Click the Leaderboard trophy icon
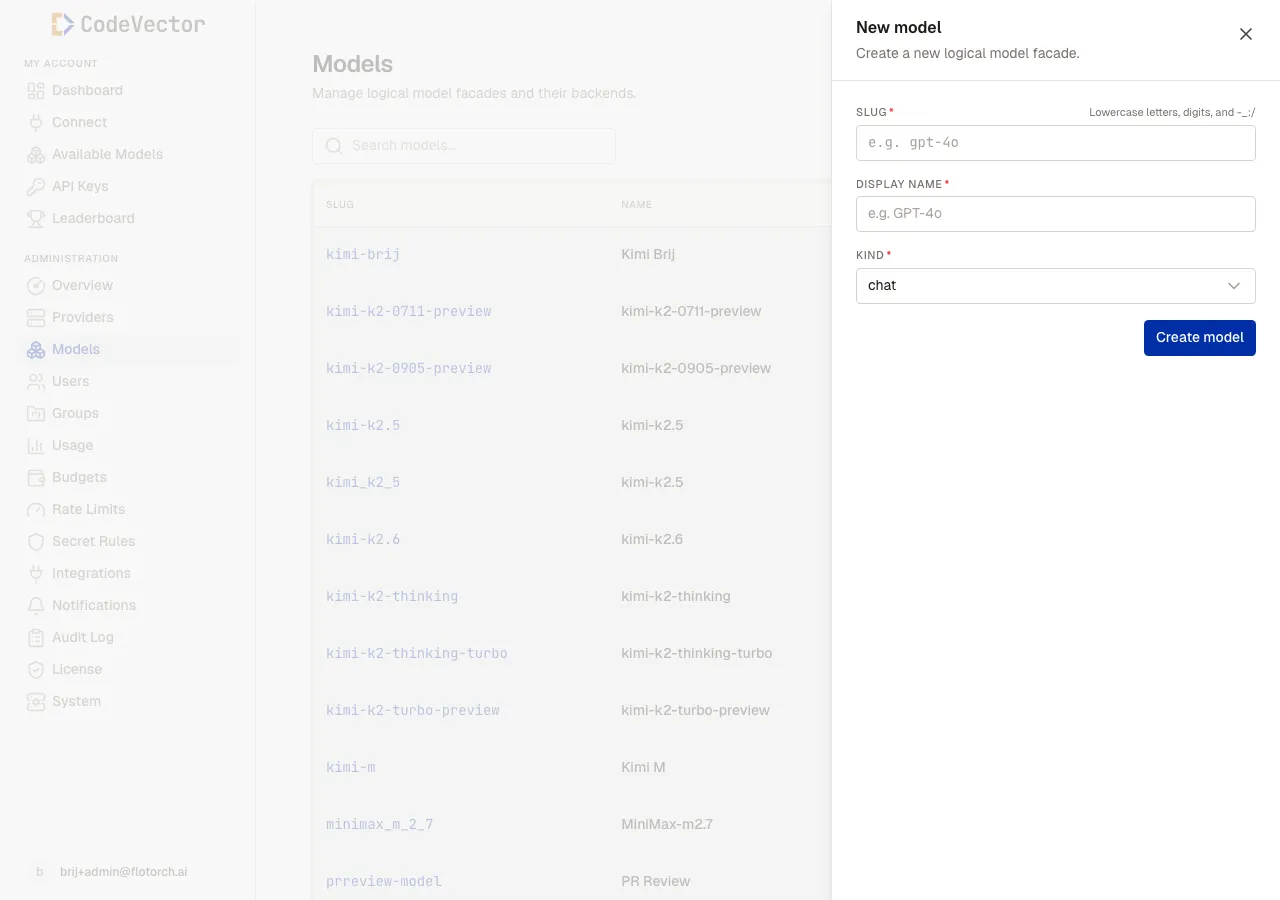Image resolution: width=1280 pixels, height=900 pixels. point(36,218)
